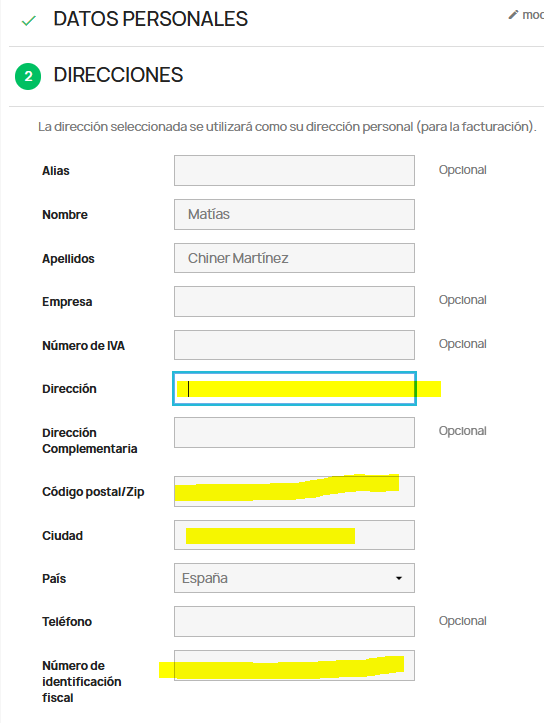The height and width of the screenshot is (723, 544).
Task: Select the España country combo box
Action: coord(294,578)
